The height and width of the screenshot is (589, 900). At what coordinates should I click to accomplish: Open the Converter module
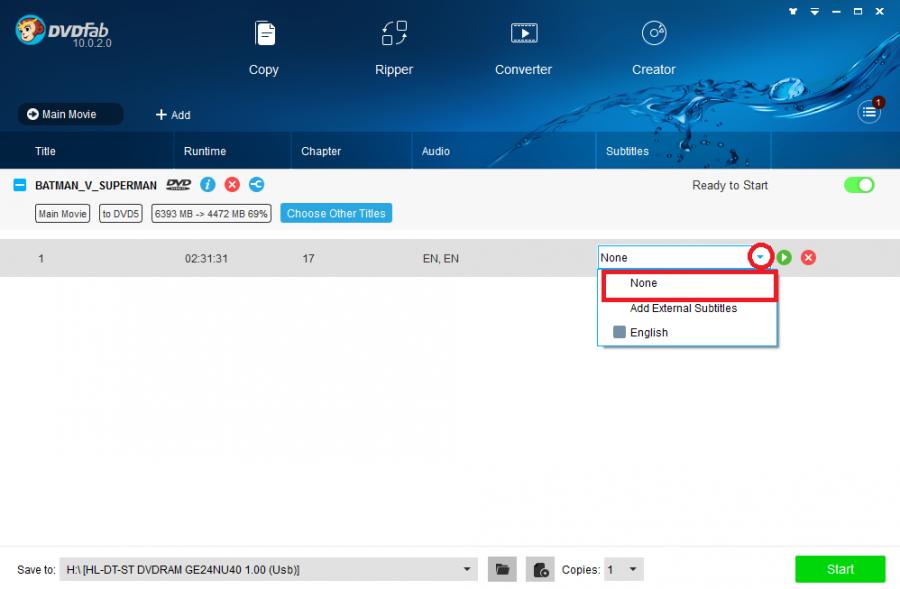(x=523, y=47)
